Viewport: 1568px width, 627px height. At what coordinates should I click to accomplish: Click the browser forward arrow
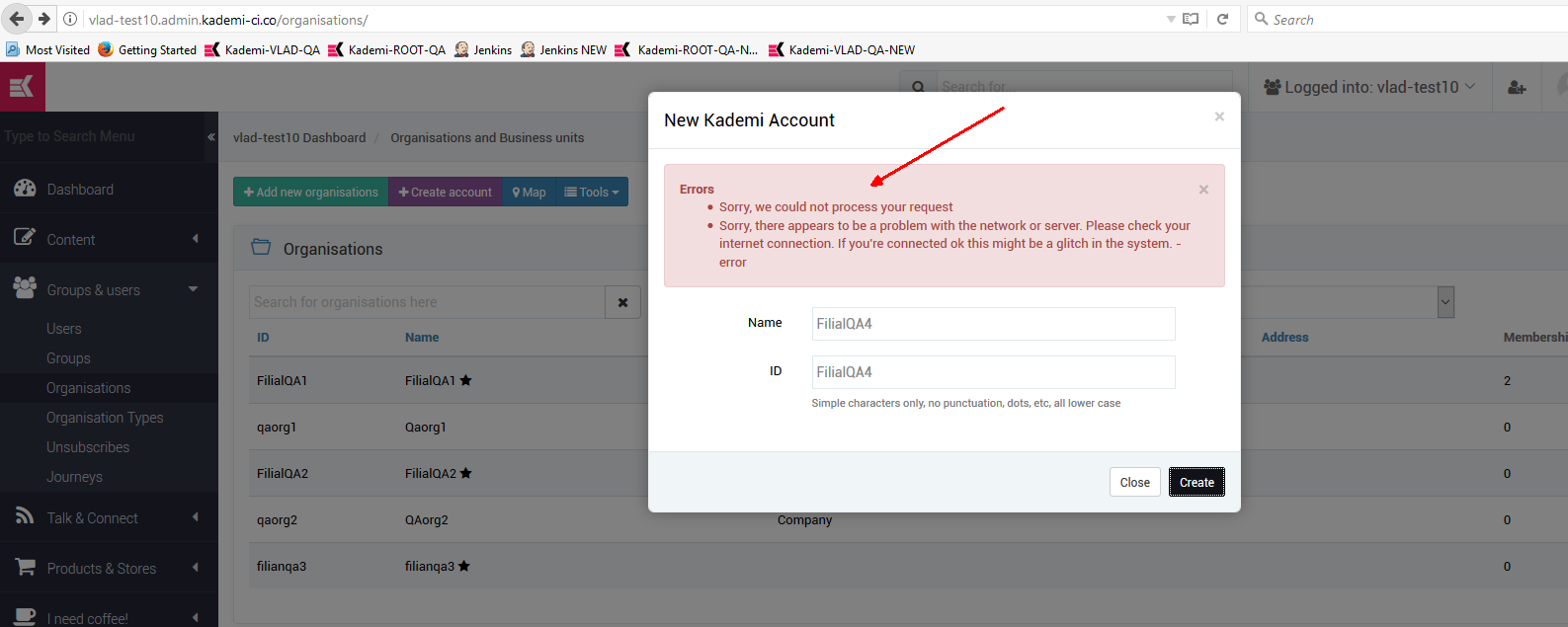pos(43,19)
